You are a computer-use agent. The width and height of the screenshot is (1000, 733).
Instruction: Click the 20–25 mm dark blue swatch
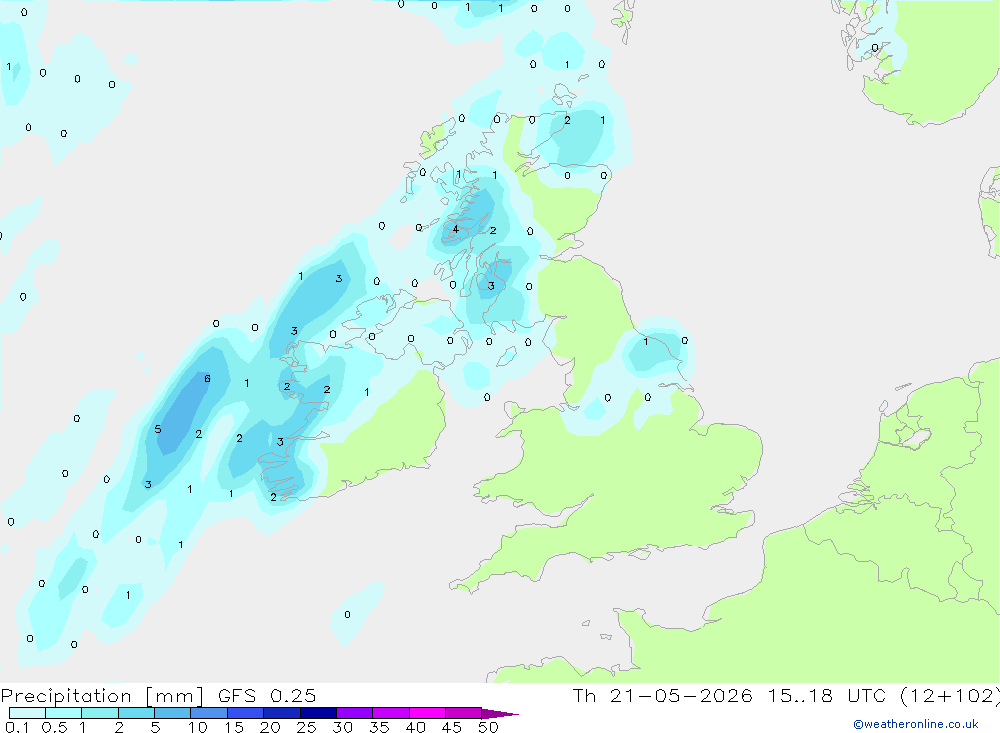pos(281,713)
